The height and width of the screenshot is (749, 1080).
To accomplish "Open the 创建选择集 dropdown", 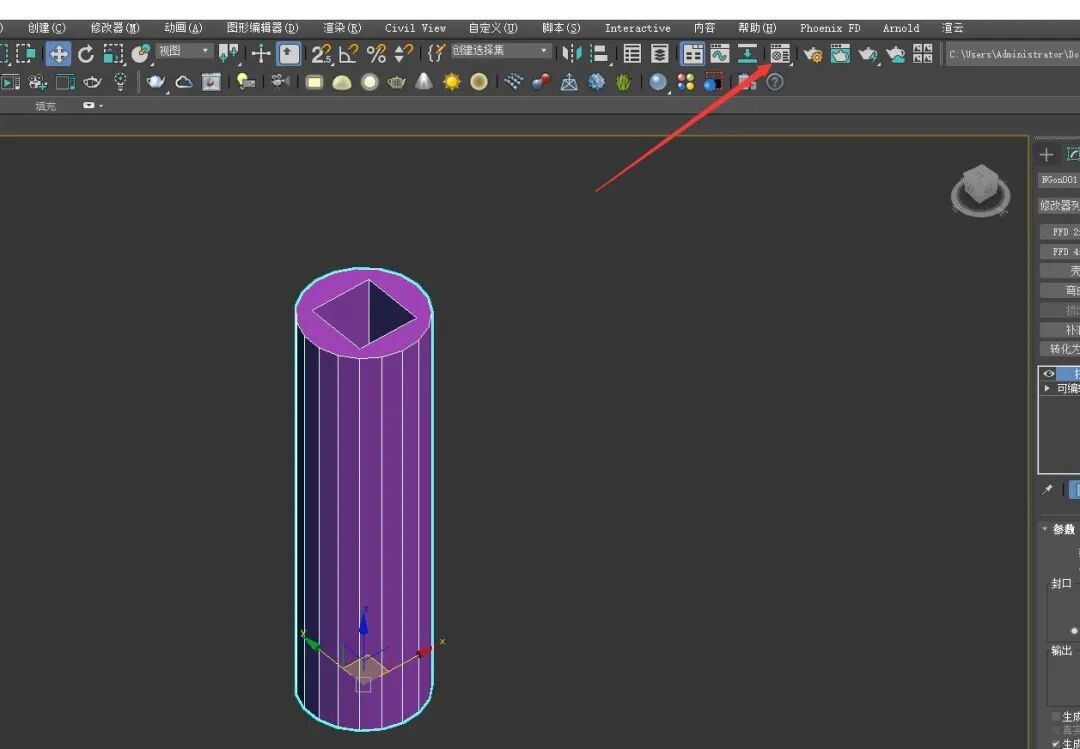I will pos(501,51).
